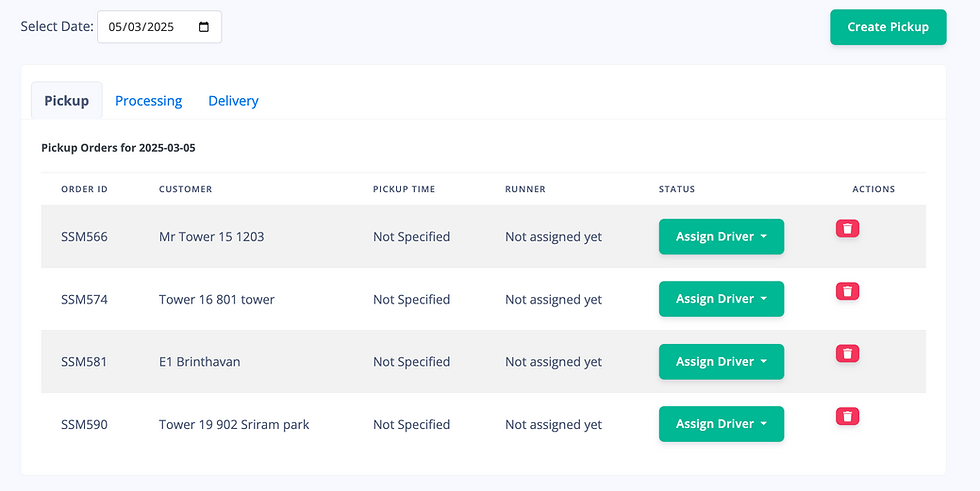This screenshot has width=980, height=491.
Task: Open Assign Driver dropdown for SSM590
Action: (721, 424)
